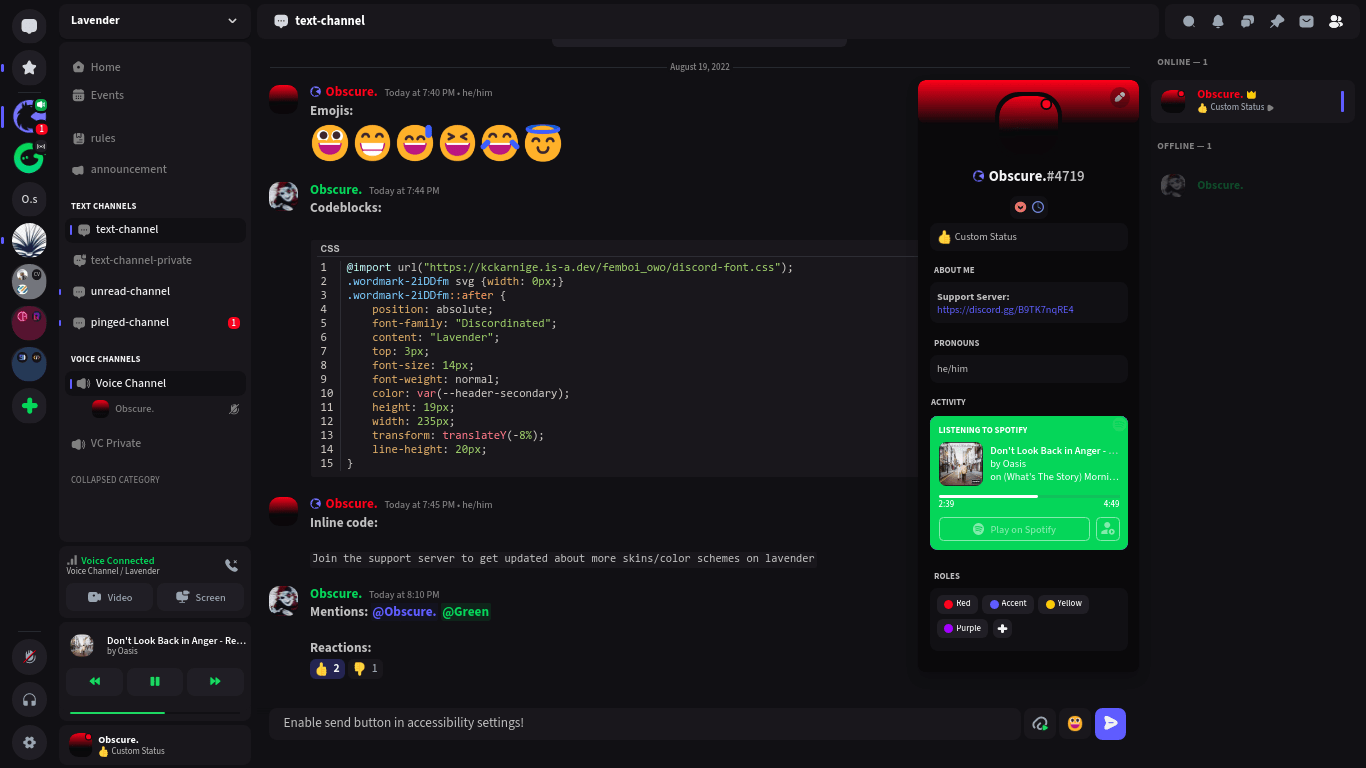Viewport: 1366px width, 768px height.
Task: Open the support server invite link
Action: 1004,309
